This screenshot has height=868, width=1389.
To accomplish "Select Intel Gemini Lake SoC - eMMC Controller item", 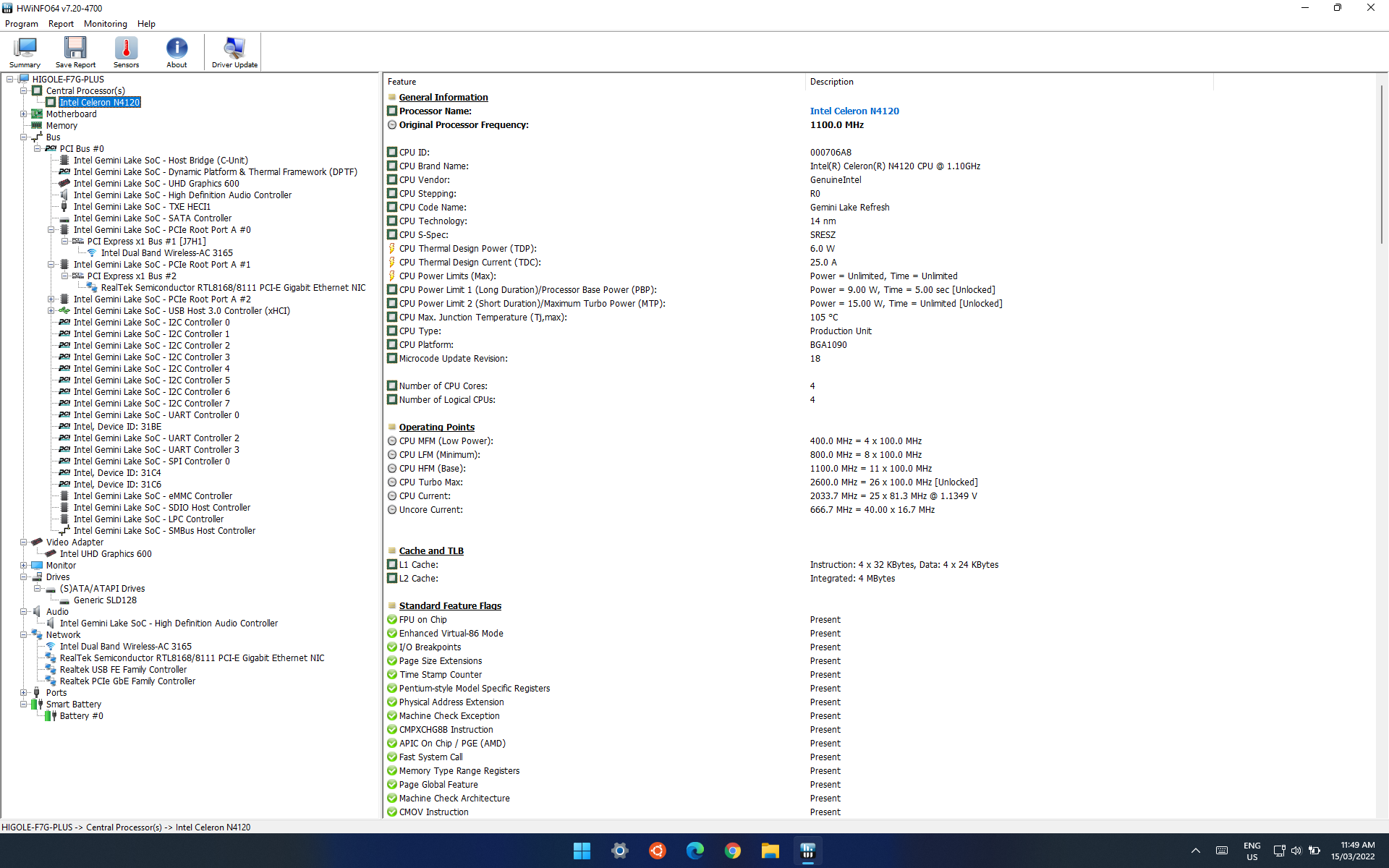I will click(153, 496).
